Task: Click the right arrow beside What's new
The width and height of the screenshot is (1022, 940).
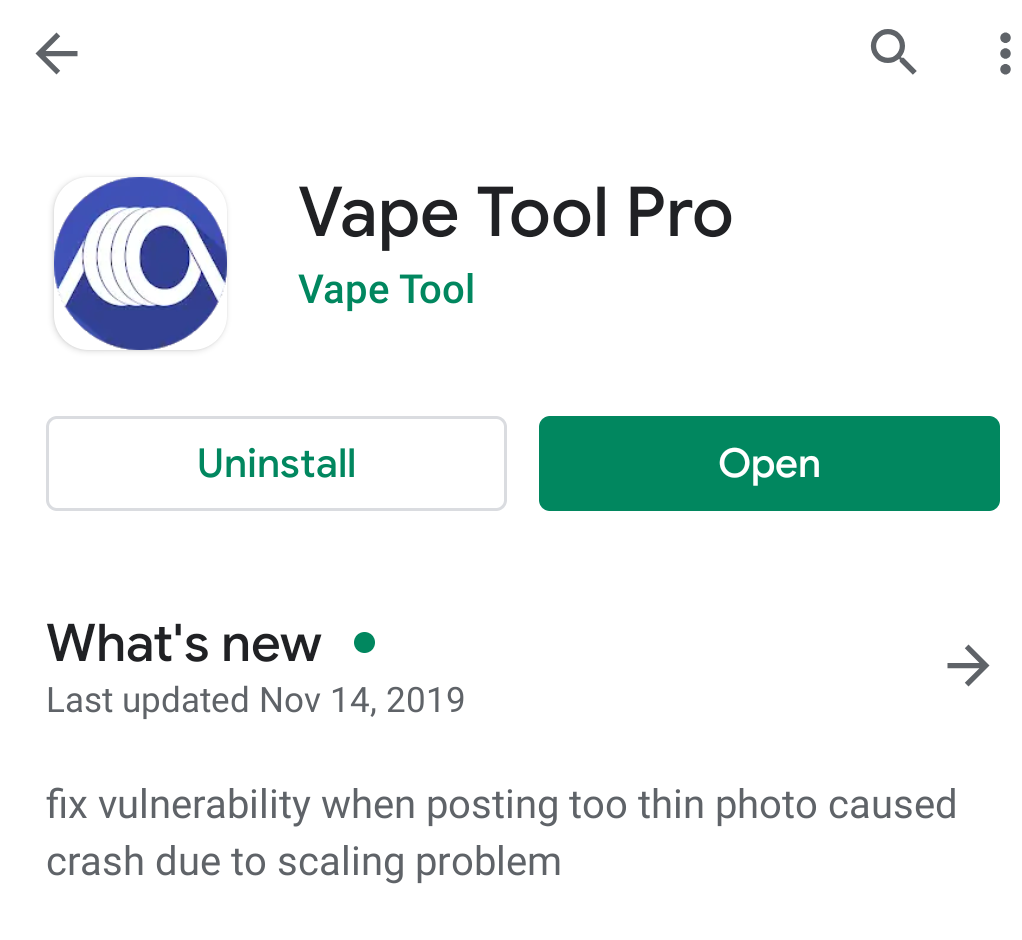Action: click(x=969, y=666)
